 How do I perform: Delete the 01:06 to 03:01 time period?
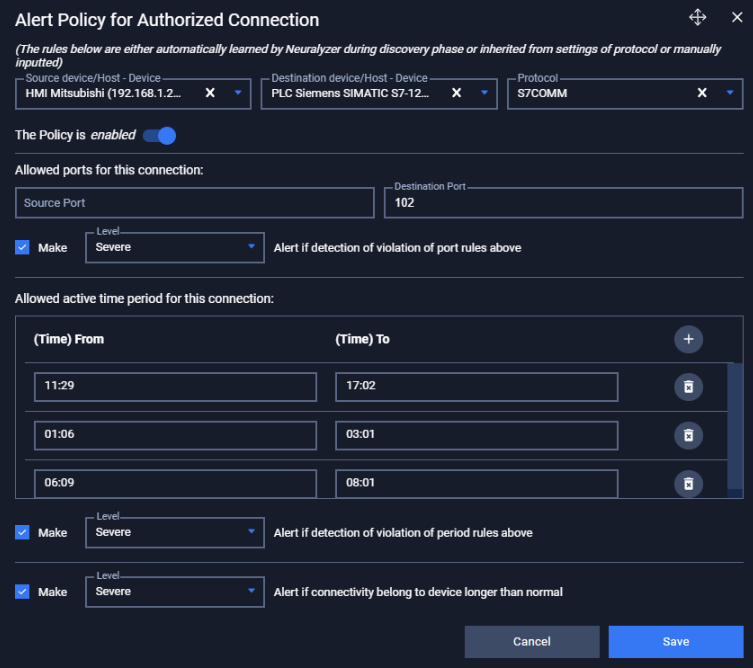688,436
